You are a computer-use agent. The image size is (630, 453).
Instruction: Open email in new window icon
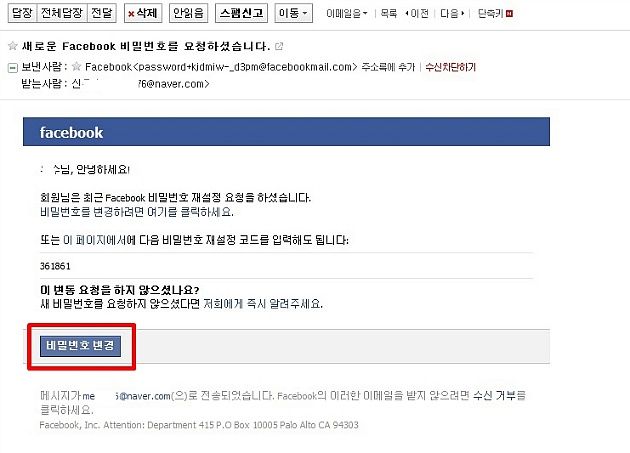click(x=279, y=46)
